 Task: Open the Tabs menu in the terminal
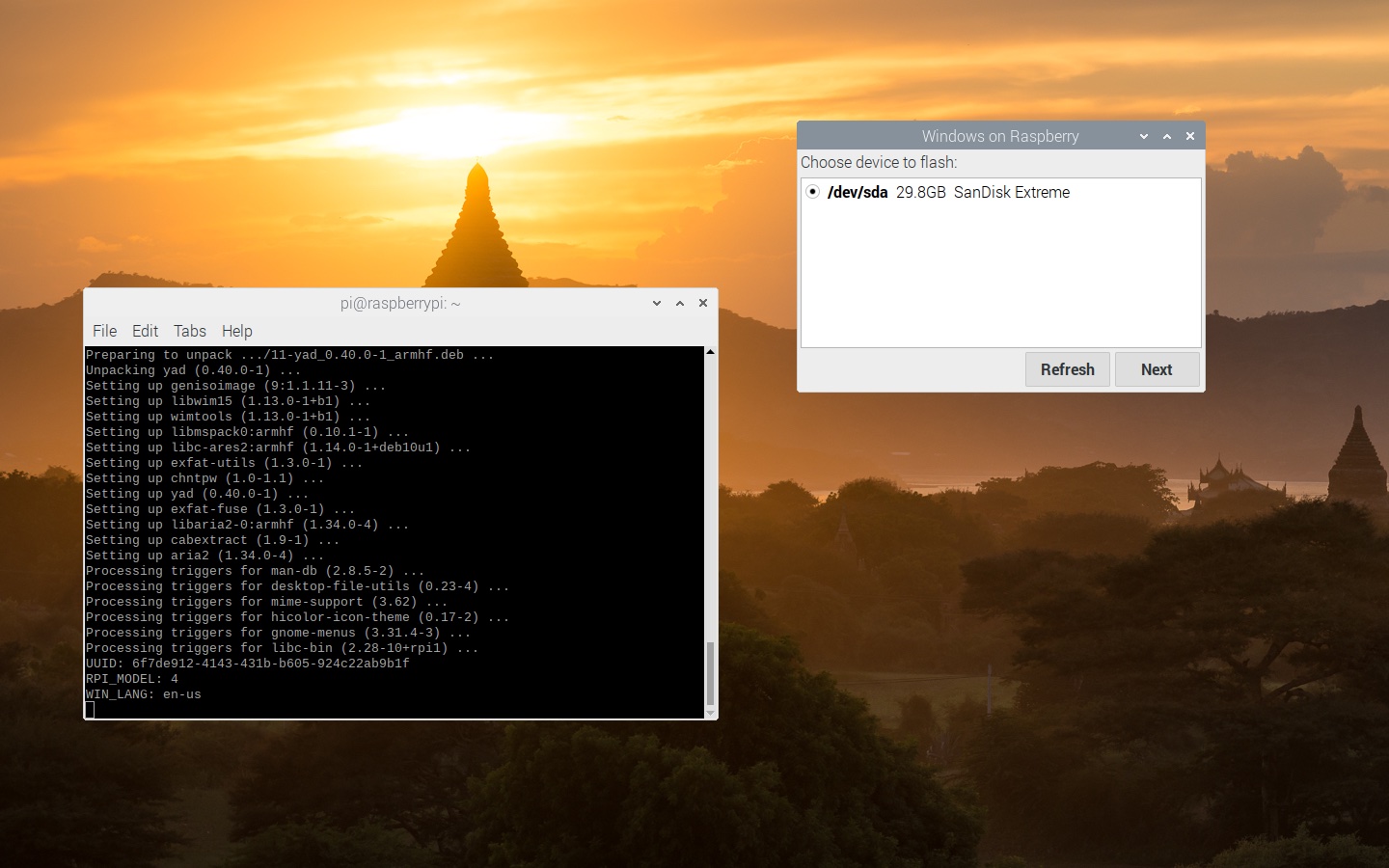point(189,331)
